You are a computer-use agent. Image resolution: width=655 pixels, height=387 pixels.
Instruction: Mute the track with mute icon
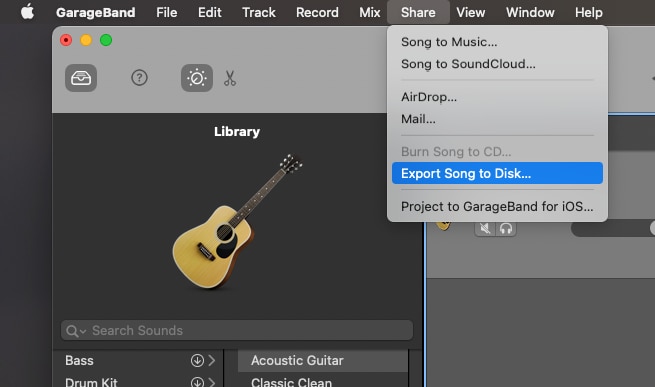point(485,229)
